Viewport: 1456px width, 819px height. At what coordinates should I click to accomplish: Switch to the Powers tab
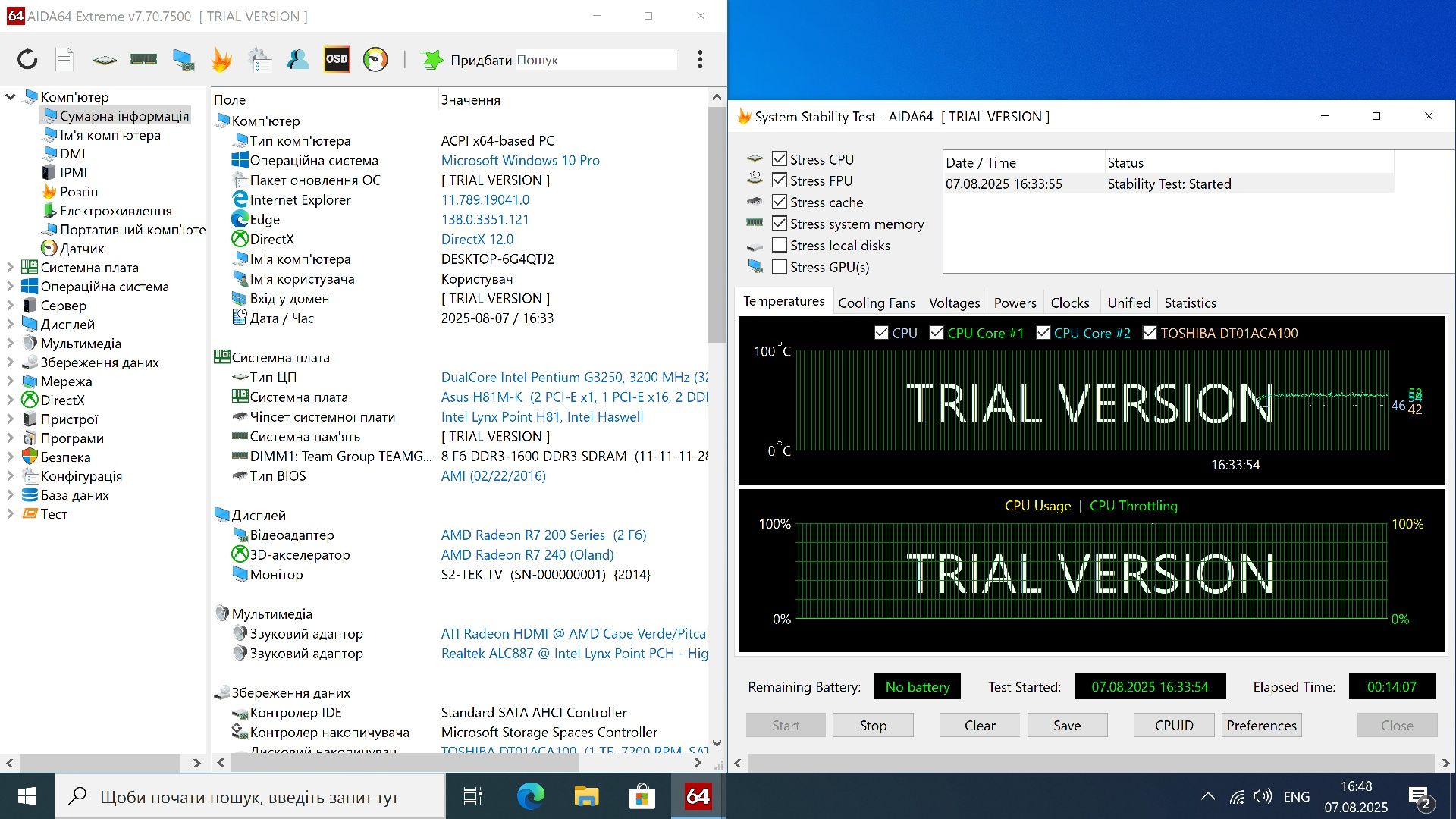pos(1015,303)
